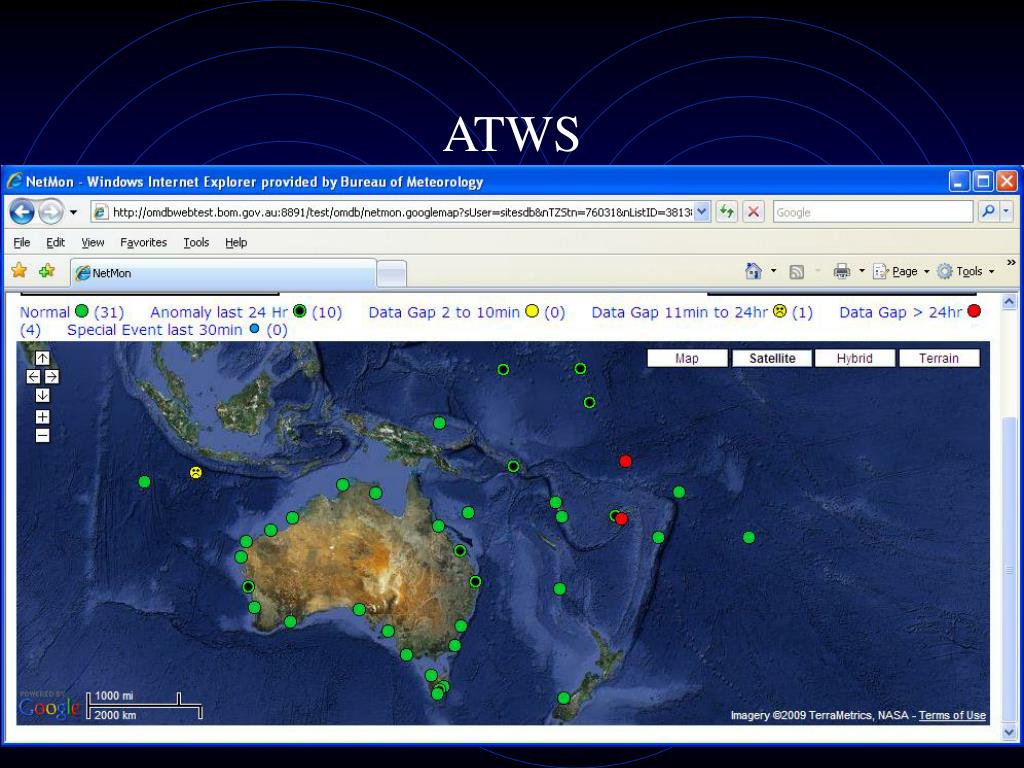Switch map to Hybrid view

coord(855,358)
